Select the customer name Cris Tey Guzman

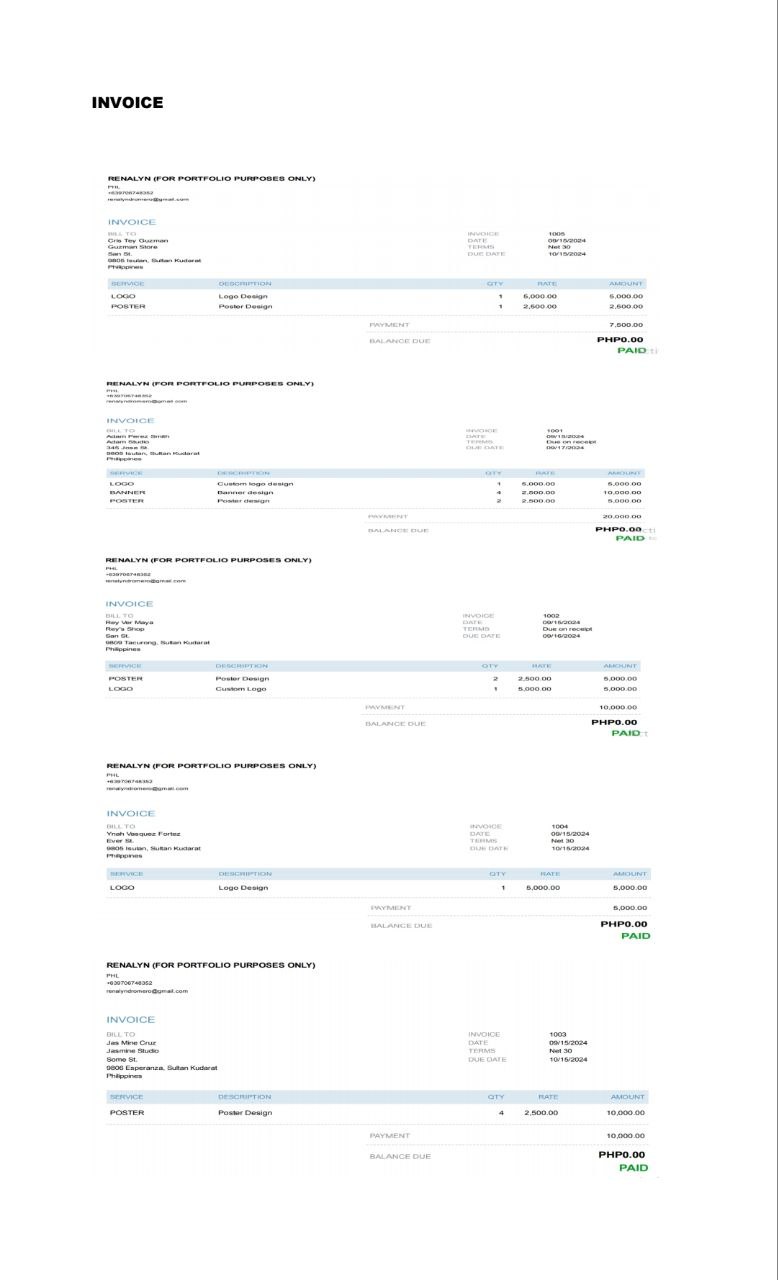click(x=138, y=240)
